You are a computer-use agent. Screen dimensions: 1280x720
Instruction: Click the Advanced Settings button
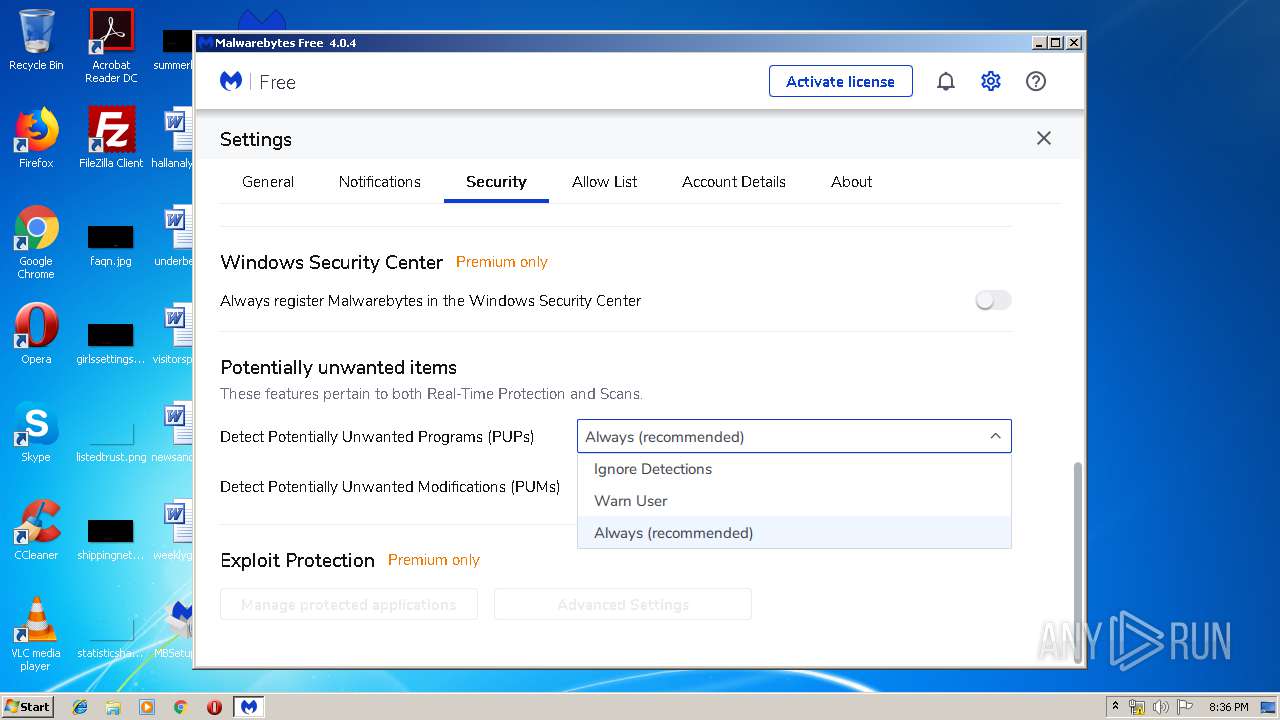623,604
